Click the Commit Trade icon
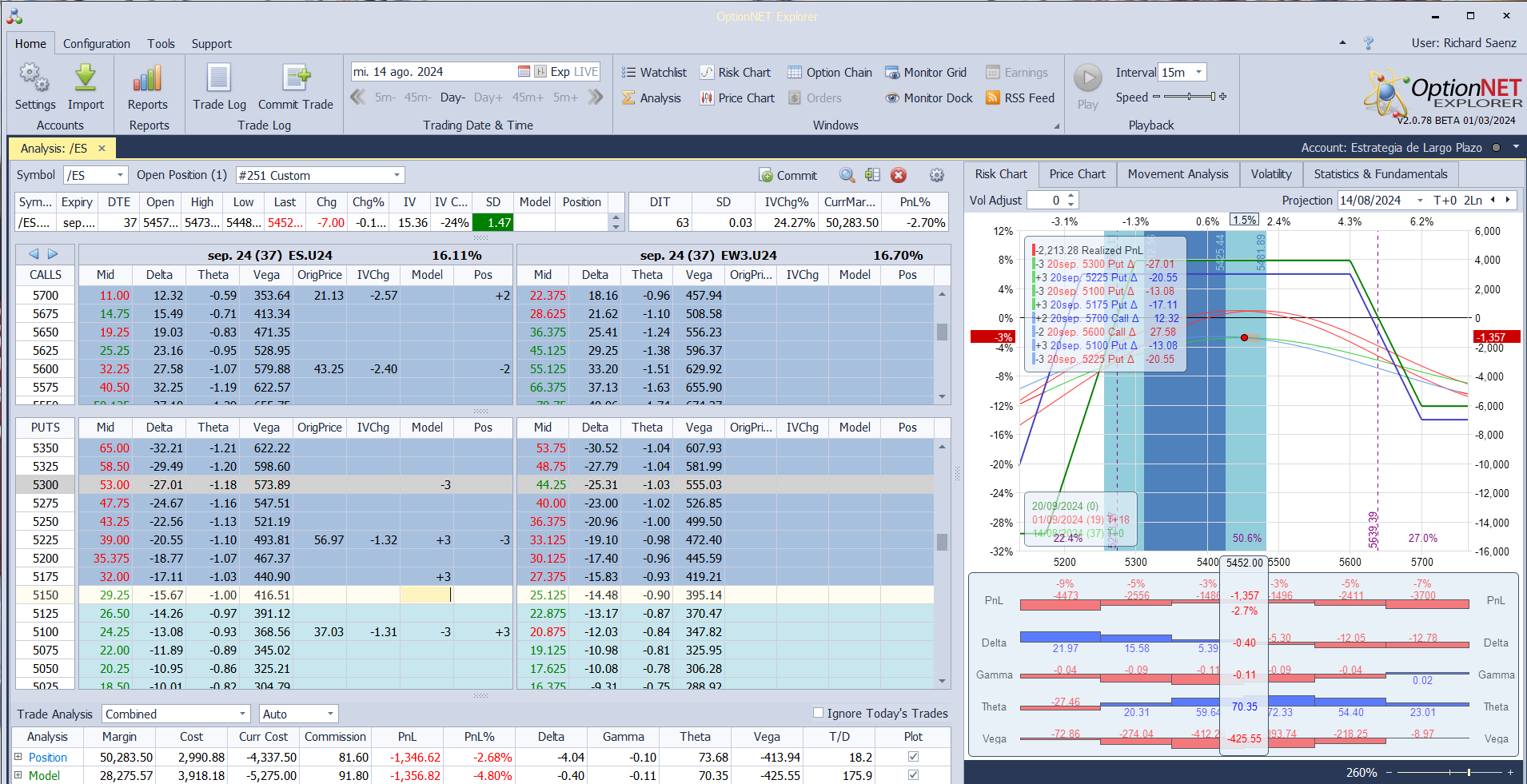The image size is (1527, 784). 296,78
